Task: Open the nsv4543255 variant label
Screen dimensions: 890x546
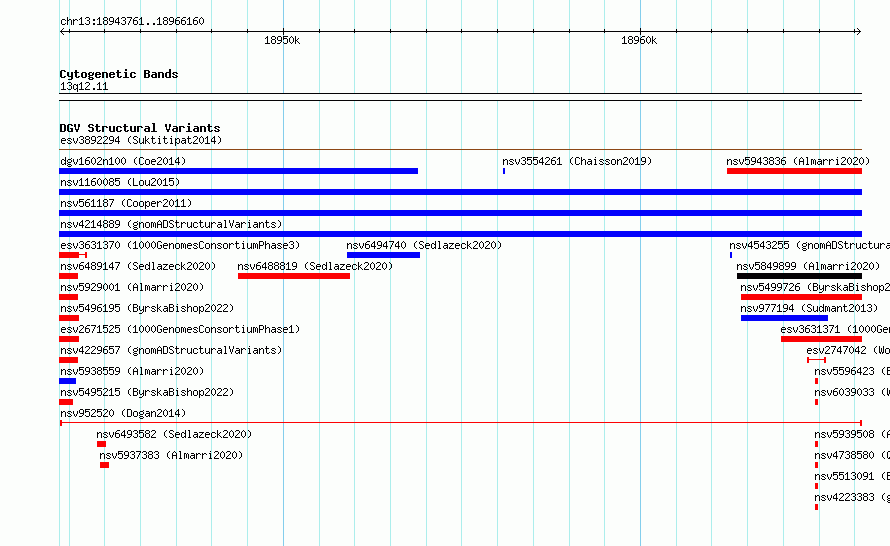Action: click(809, 245)
